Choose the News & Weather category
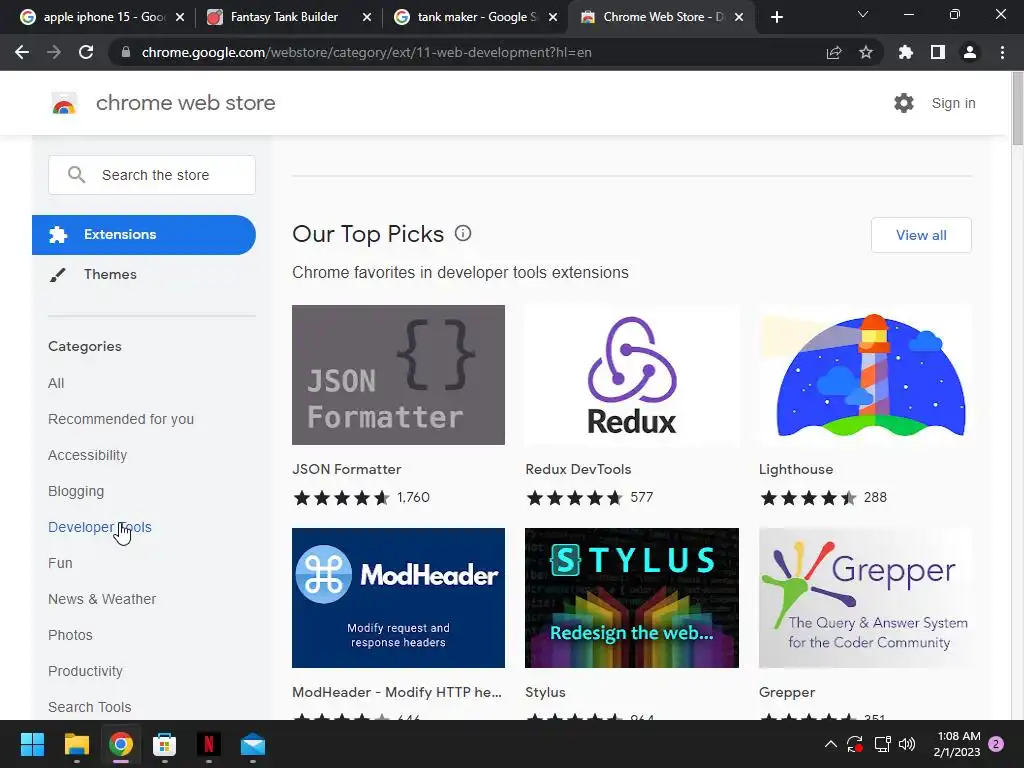Image resolution: width=1024 pixels, height=768 pixels. (x=102, y=599)
